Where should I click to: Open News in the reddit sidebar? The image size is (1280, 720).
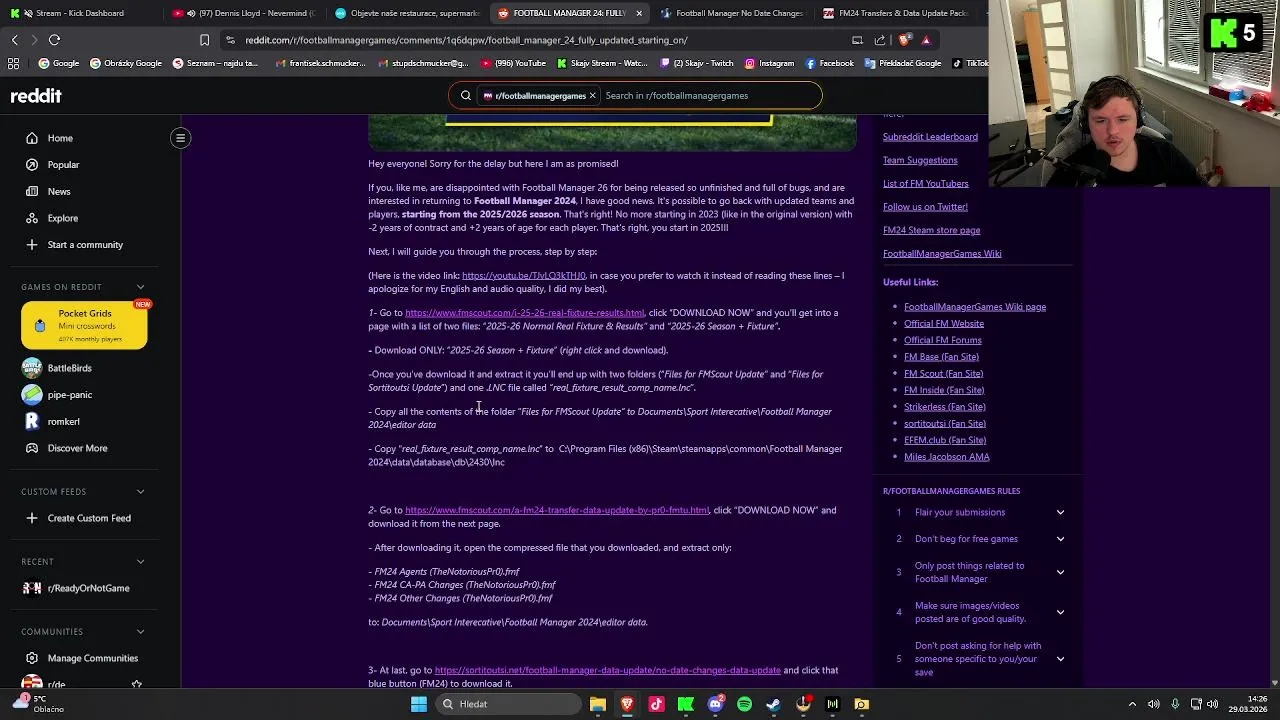click(59, 191)
